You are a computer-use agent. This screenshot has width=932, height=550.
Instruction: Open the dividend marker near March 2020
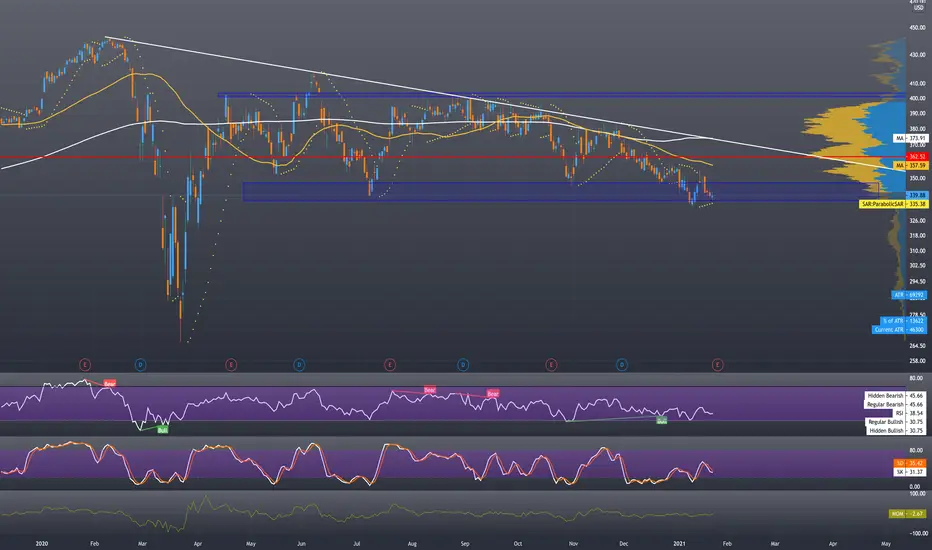coord(141,364)
